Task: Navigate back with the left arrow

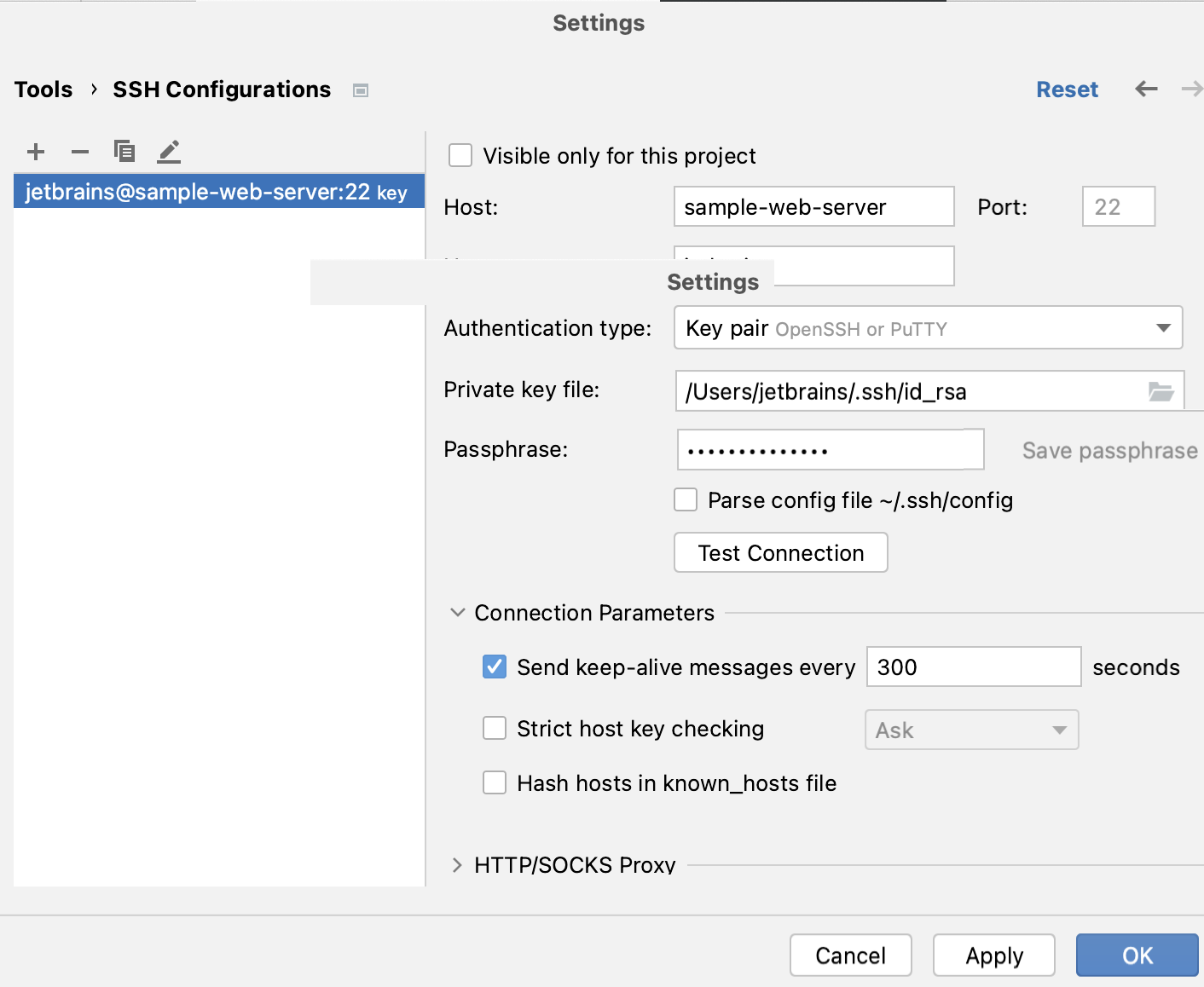Action: pyautogui.click(x=1146, y=89)
